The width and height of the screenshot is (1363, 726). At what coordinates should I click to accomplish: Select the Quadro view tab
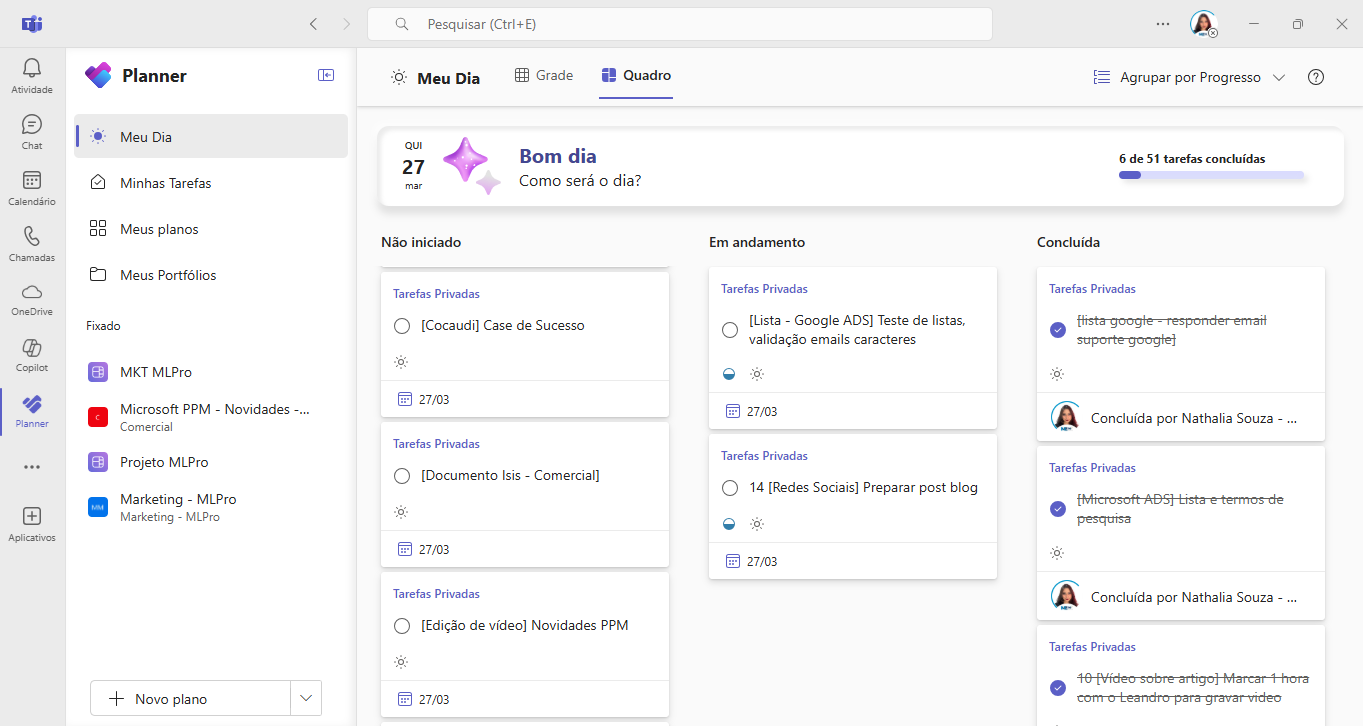[x=636, y=75]
